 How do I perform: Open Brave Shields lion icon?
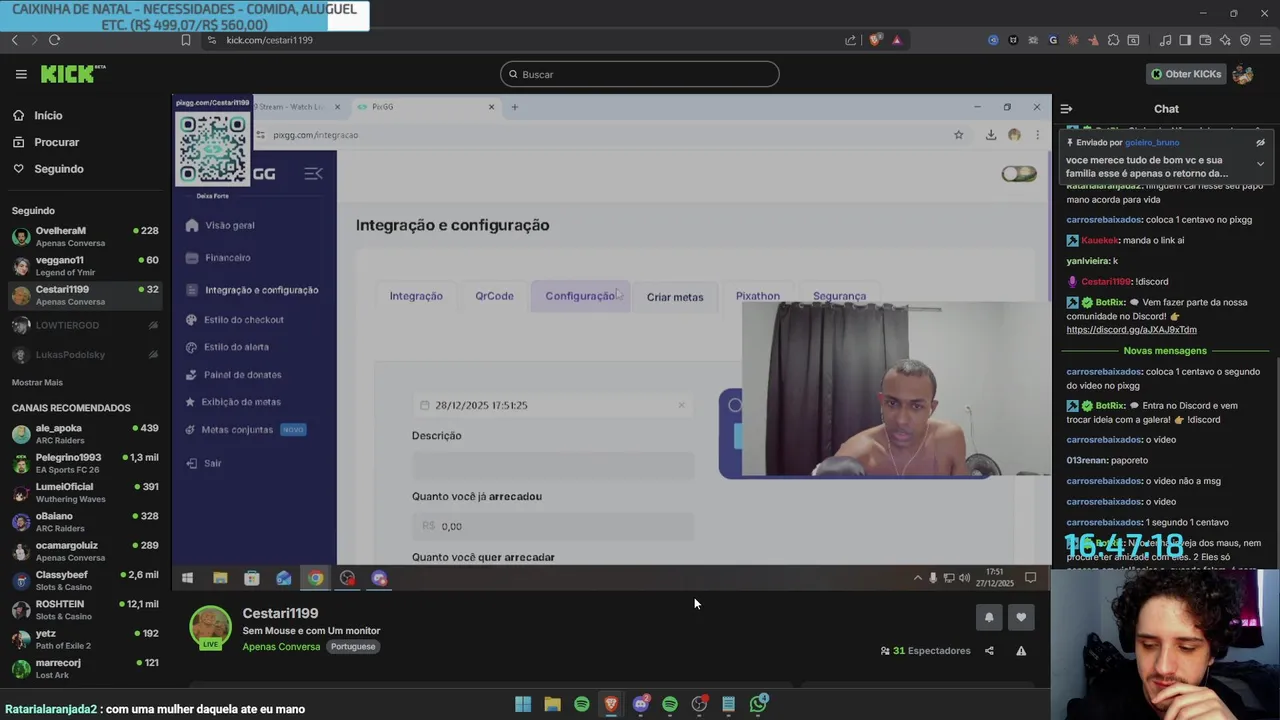click(875, 40)
